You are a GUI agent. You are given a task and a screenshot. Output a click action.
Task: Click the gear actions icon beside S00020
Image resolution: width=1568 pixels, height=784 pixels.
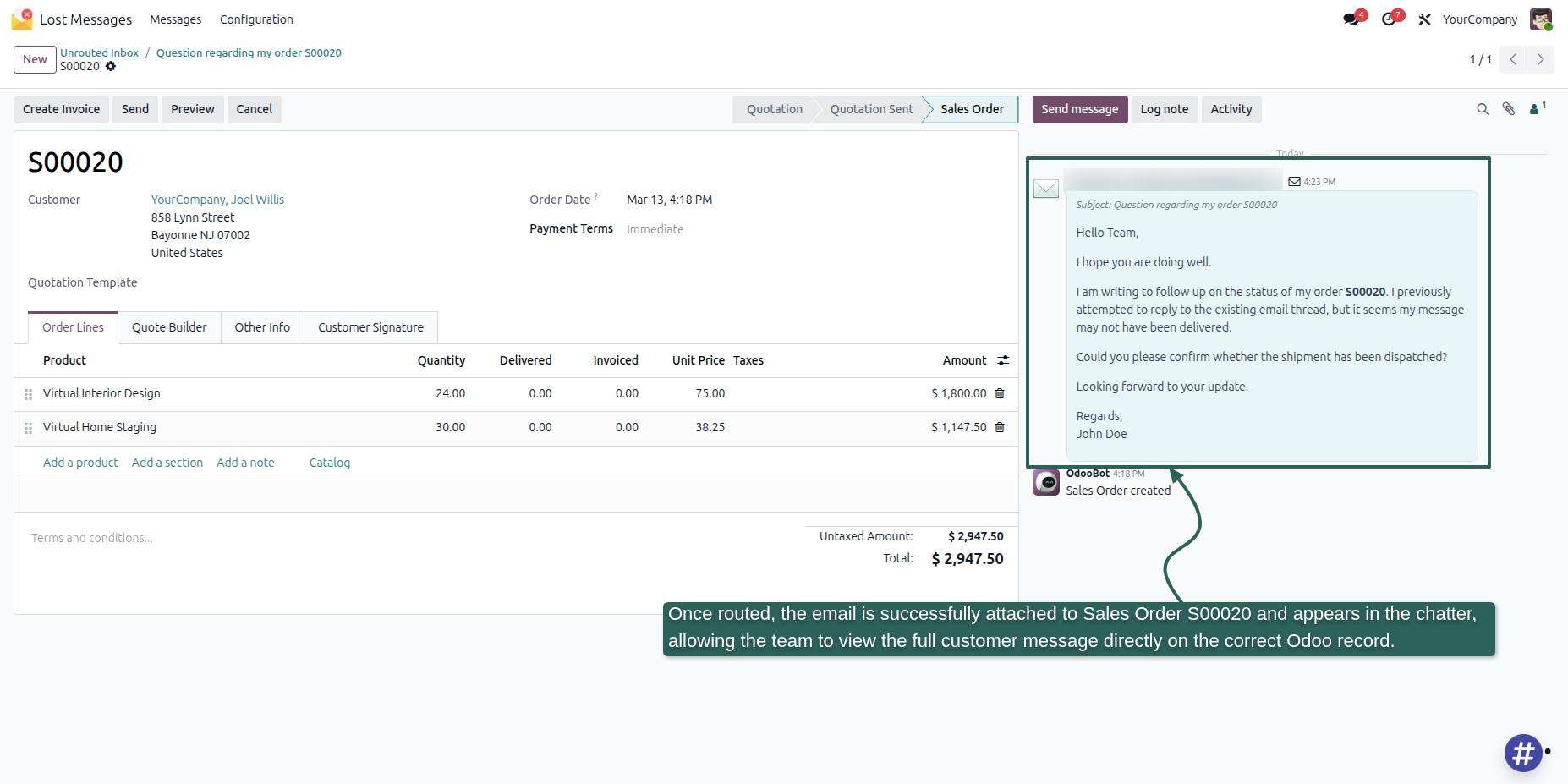coord(111,66)
